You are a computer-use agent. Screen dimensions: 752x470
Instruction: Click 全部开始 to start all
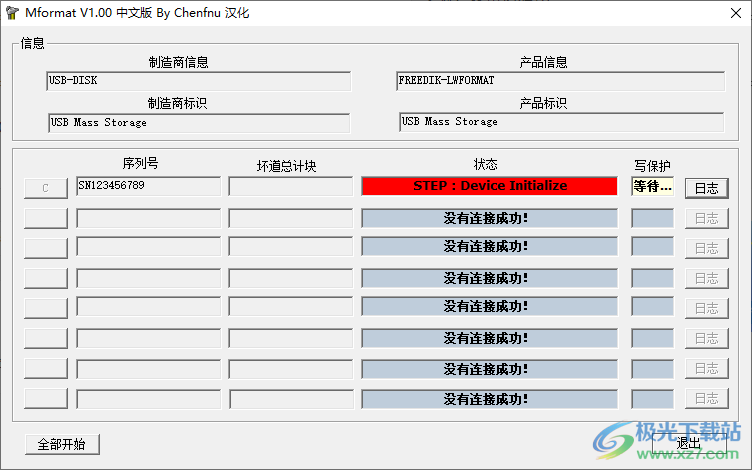(62, 445)
